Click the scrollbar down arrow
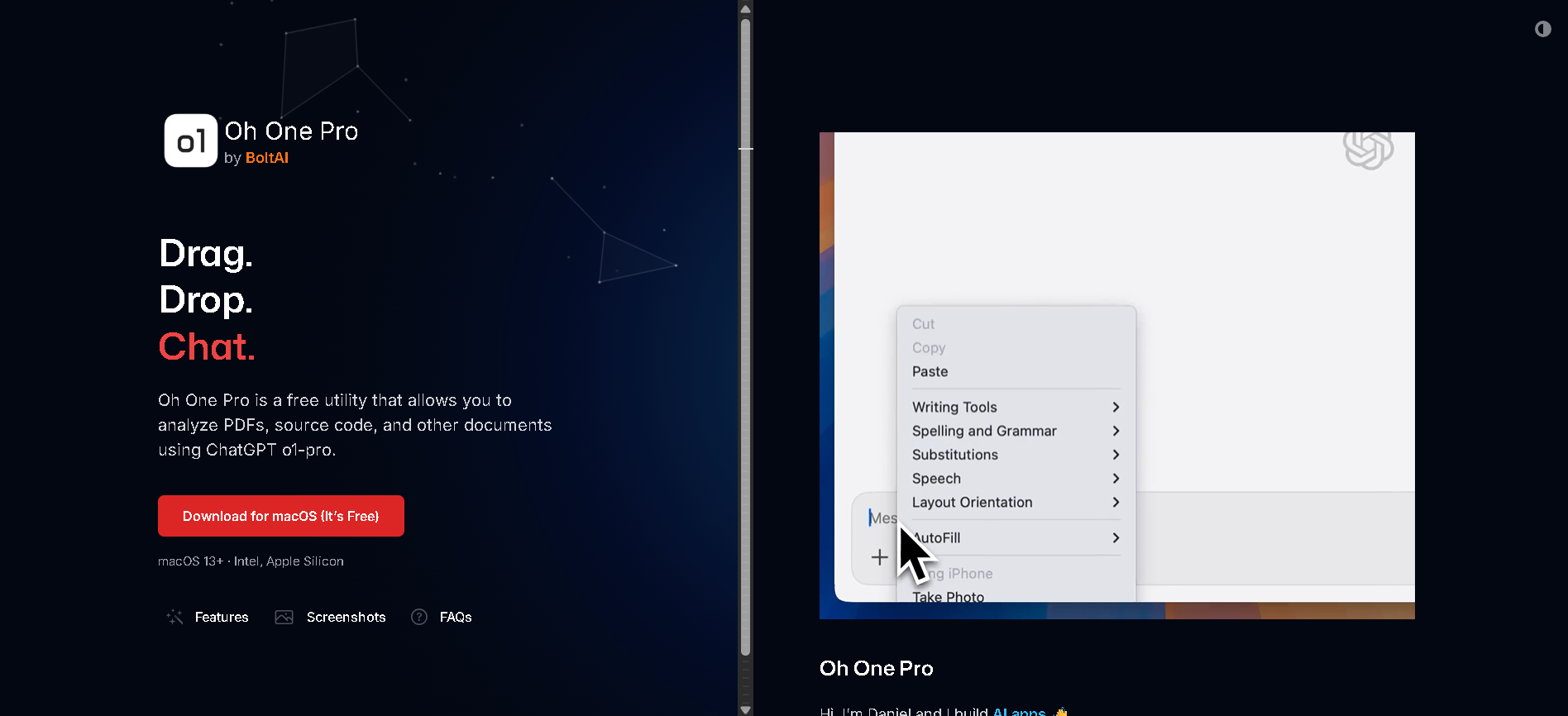Image resolution: width=1568 pixels, height=716 pixels. point(745,709)
